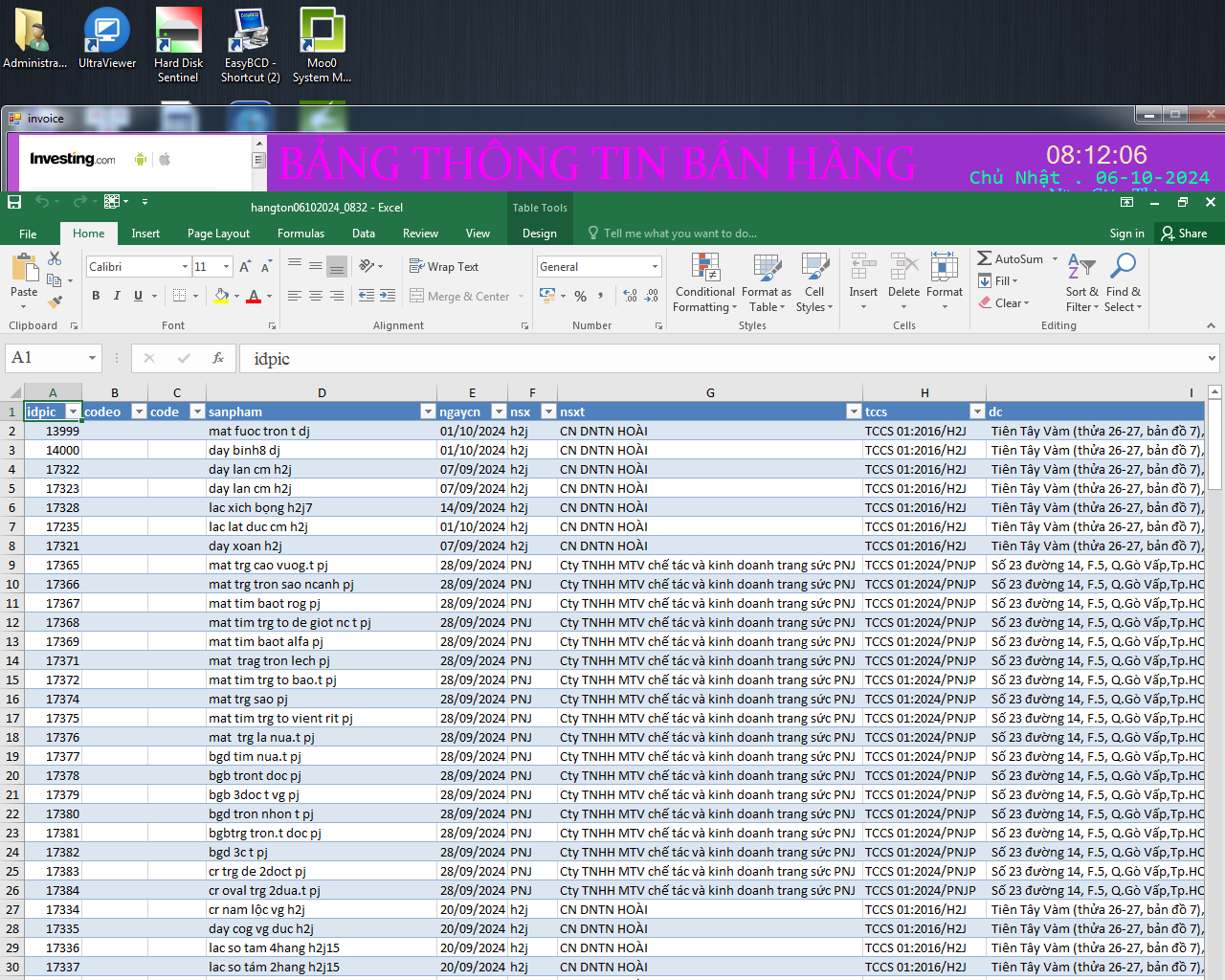Click the Format Painter brush icon

(x=55, y=302)
